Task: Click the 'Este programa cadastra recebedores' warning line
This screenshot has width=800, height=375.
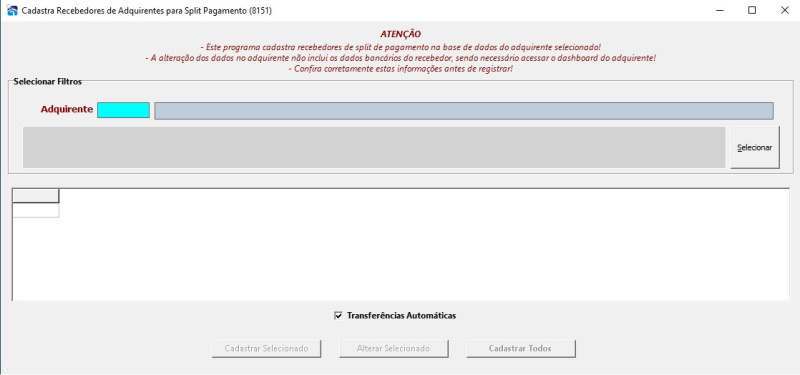Action: coord(401,46)
